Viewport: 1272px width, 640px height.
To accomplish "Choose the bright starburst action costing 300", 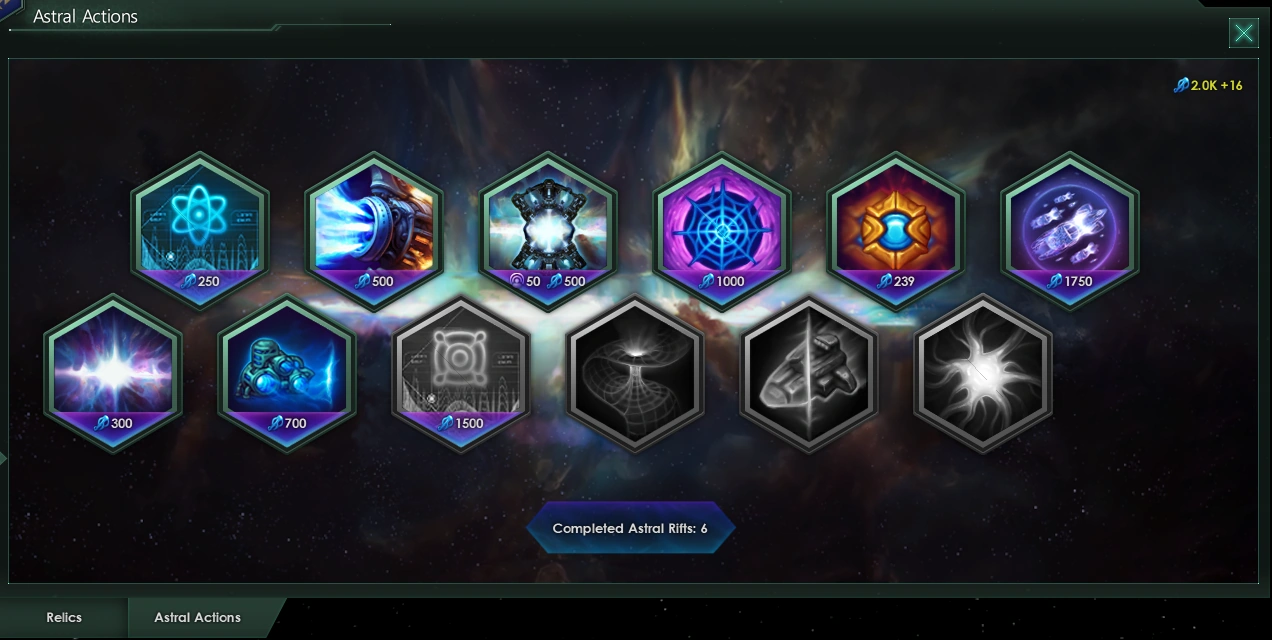I will pyautogui.click(x=113, y=373).
